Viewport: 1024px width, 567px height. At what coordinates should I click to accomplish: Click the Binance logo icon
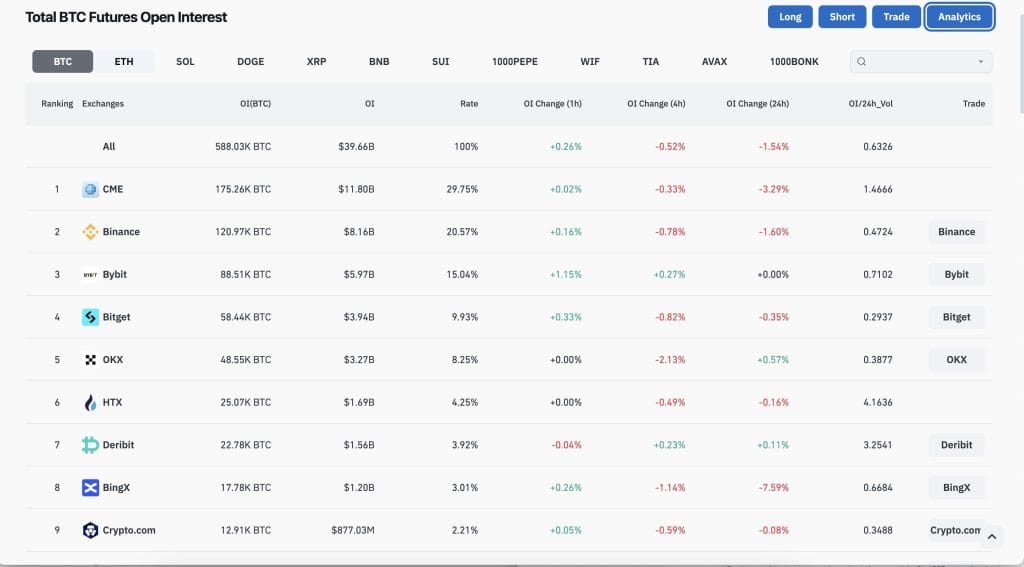[90, 232]
